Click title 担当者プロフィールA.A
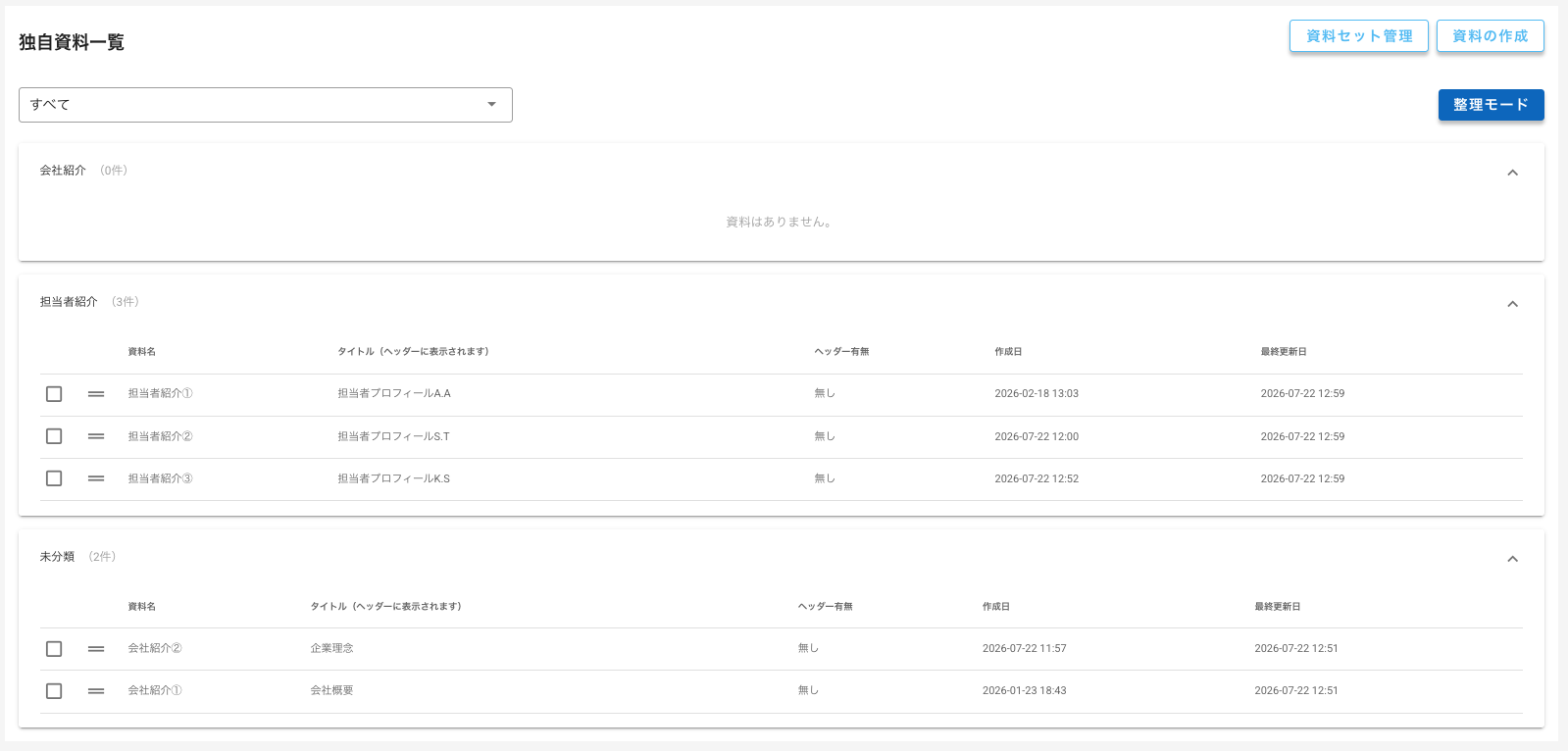Viewport: 1568px width, 751px height. 394,394
